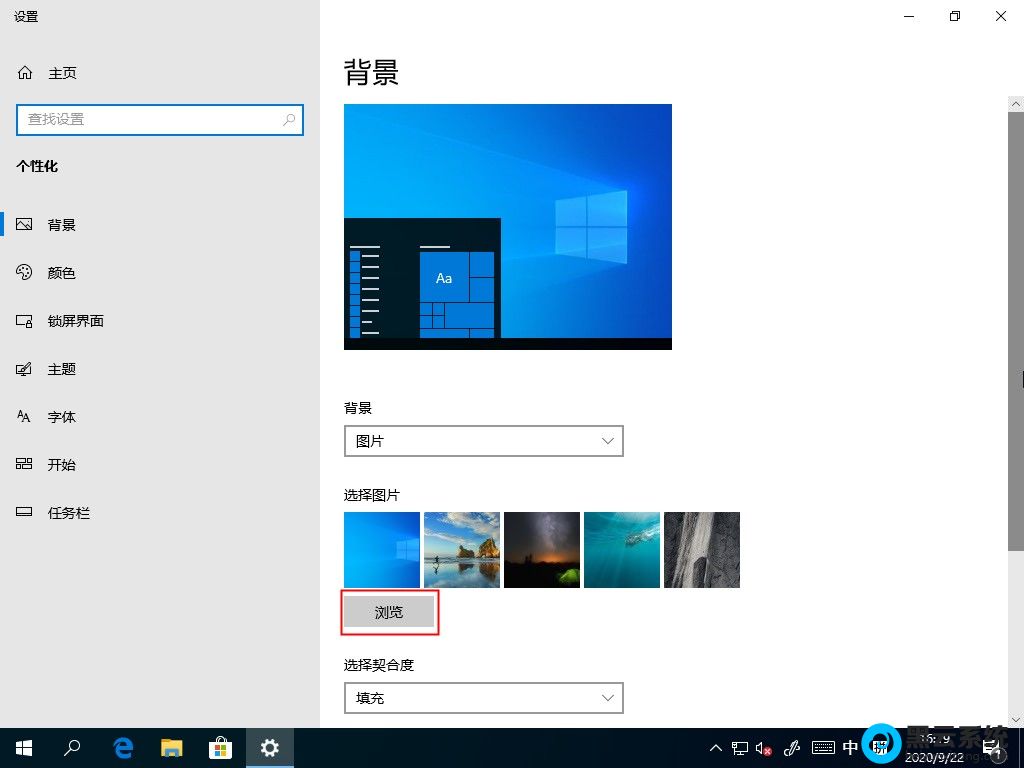Show hidden tray icons via chevron

coord(715,747)
